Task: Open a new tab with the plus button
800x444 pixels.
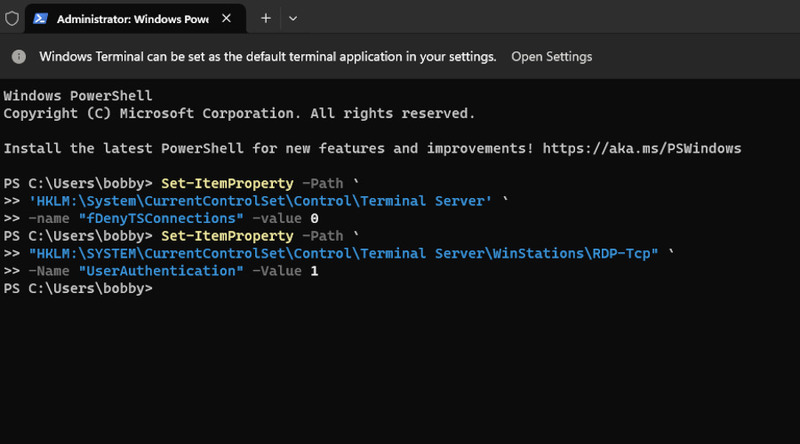Action: pyautogui.click(x=266, y=18)
